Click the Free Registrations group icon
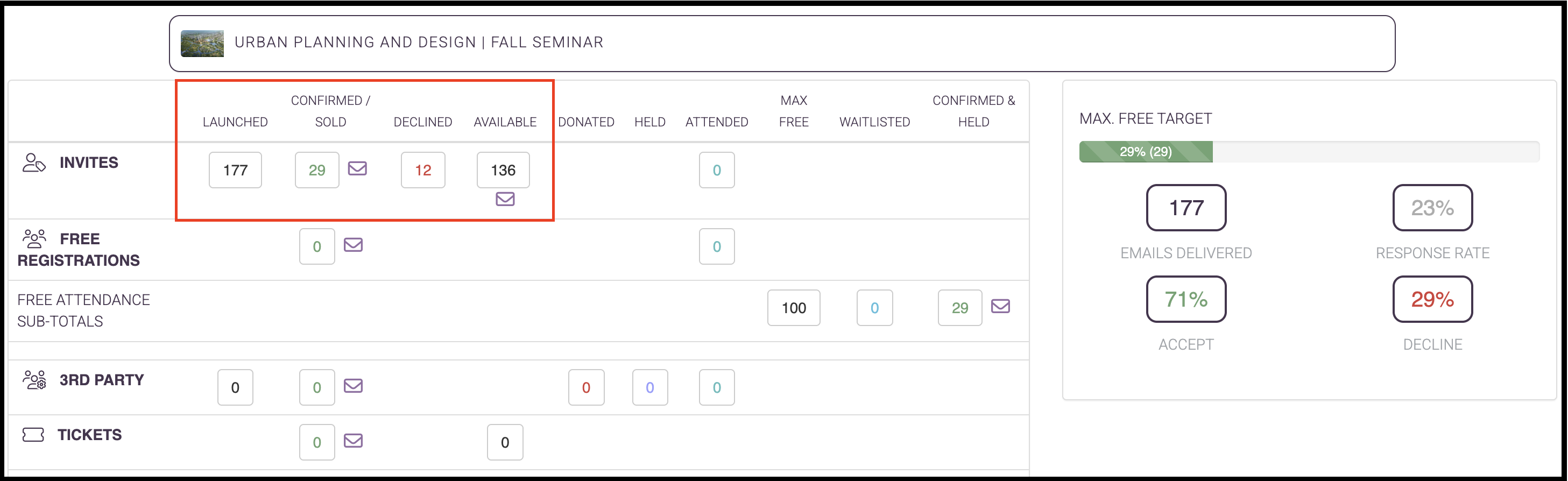This screenshot has height=481, width=1568. pyautogui.click(x=34, y=239)
